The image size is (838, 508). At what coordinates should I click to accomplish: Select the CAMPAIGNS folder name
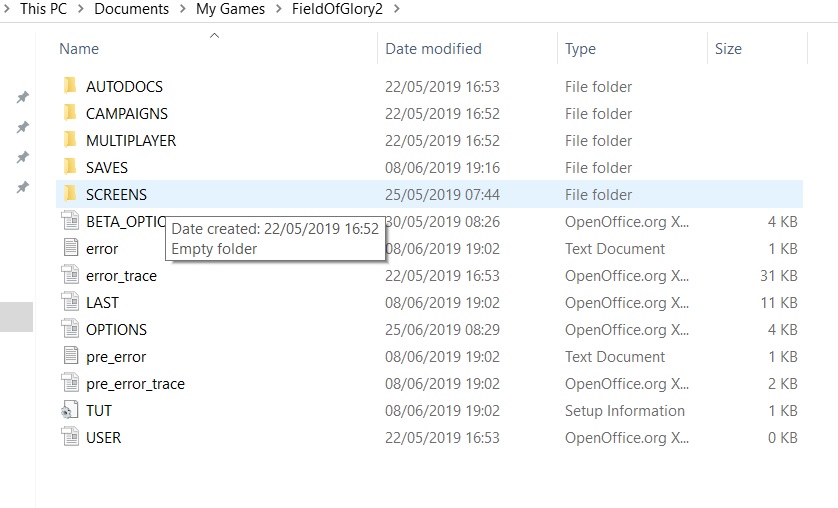coord(127,113)
